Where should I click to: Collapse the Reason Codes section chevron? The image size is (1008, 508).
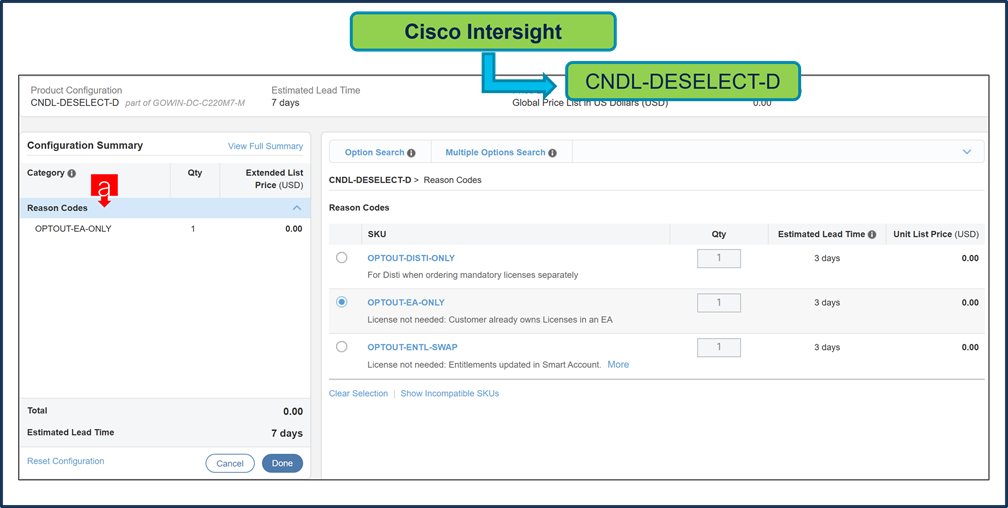point(296,208)
